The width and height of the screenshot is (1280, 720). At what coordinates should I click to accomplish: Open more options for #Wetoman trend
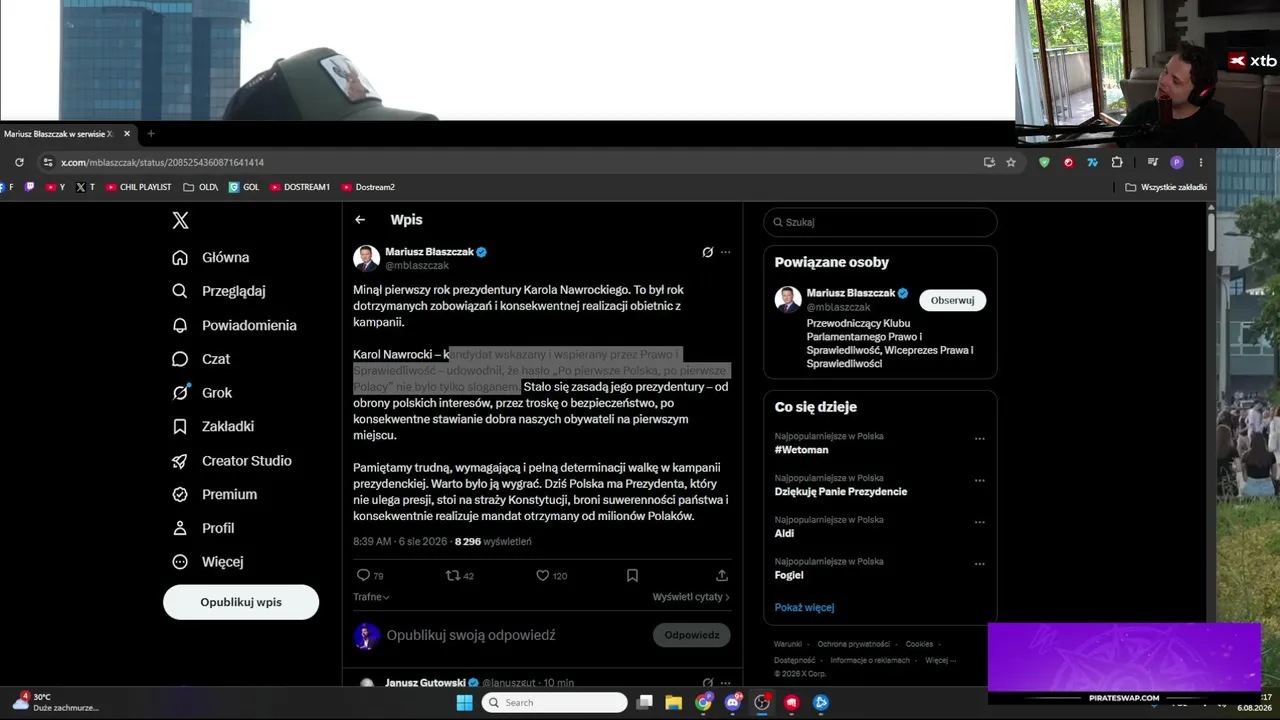980,438
